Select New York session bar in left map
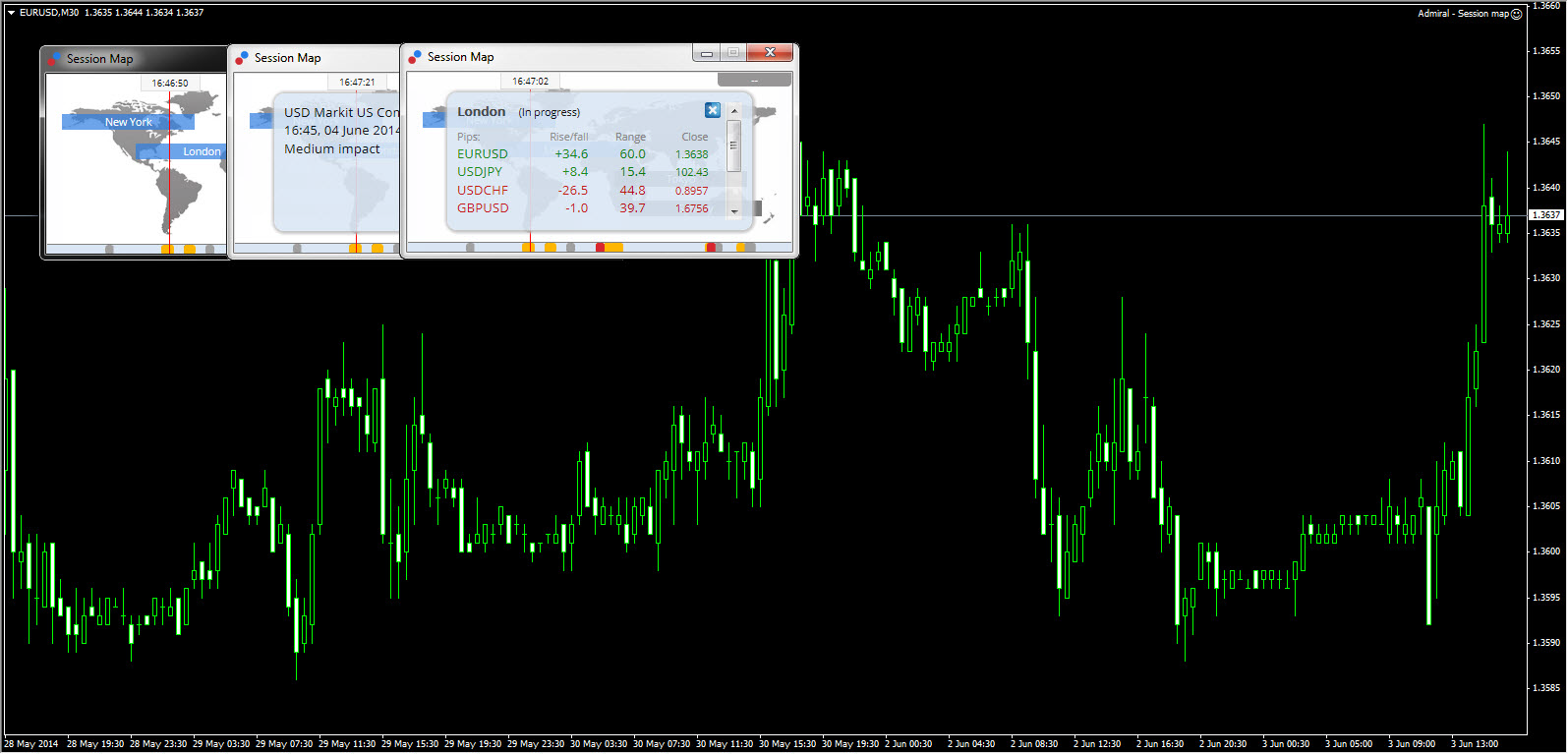This screenshot has height=754, width=1568. [128, 122]
